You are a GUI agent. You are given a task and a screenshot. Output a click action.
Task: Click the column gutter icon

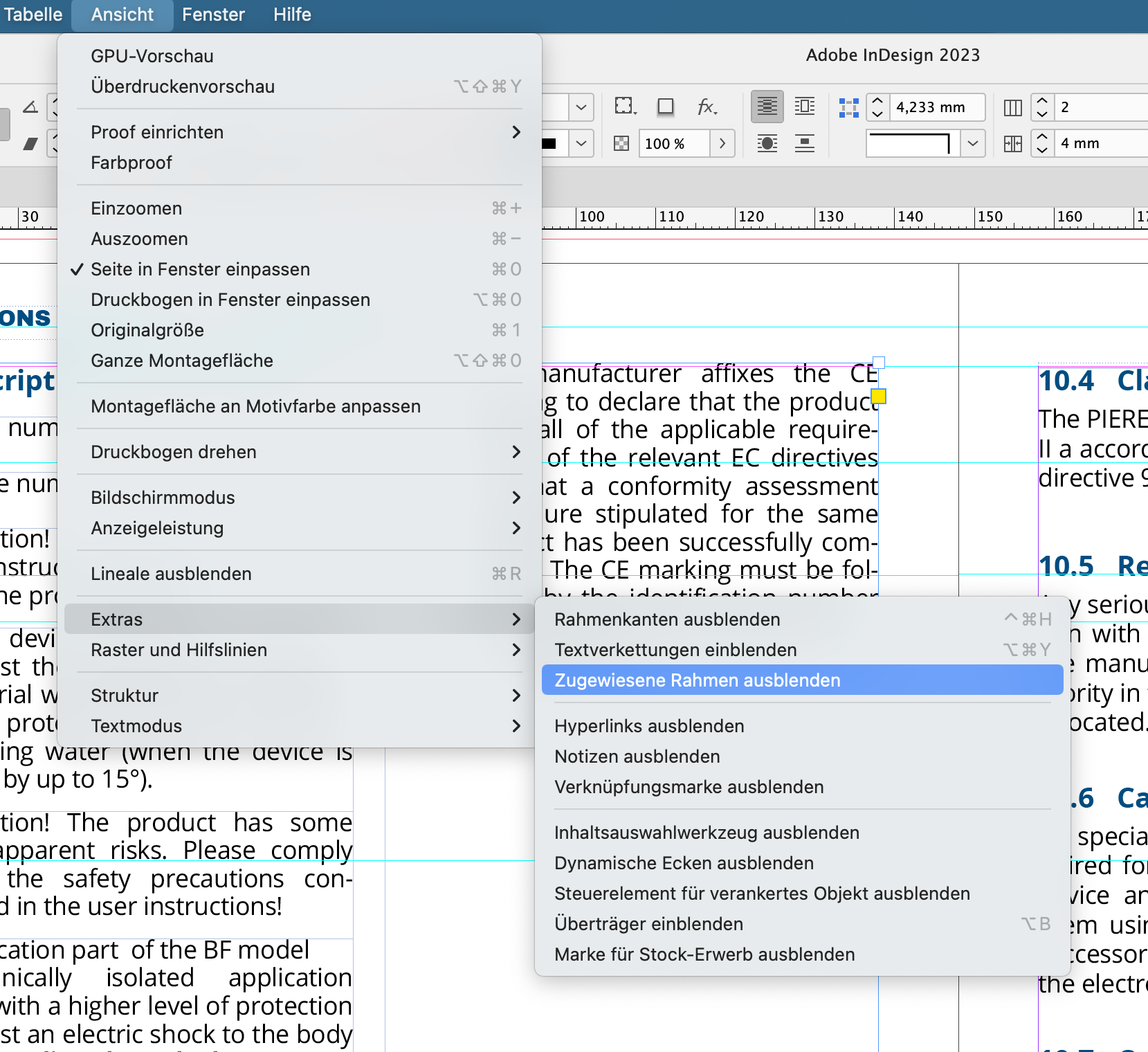click(x=1012, y=143)
